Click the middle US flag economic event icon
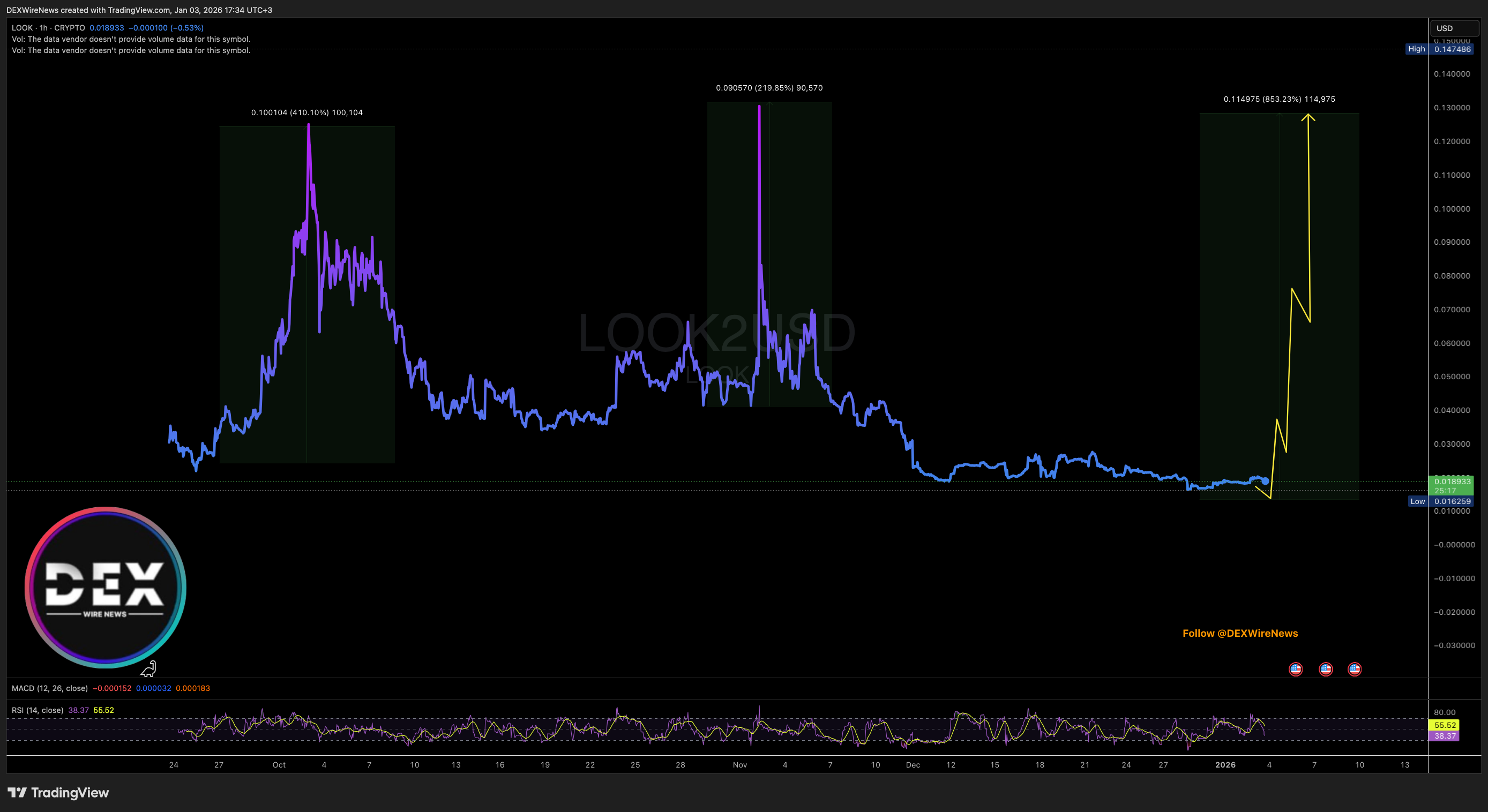Viewport: 1488px width, 812px height. pyautogui.click(x=1326, y=669)
